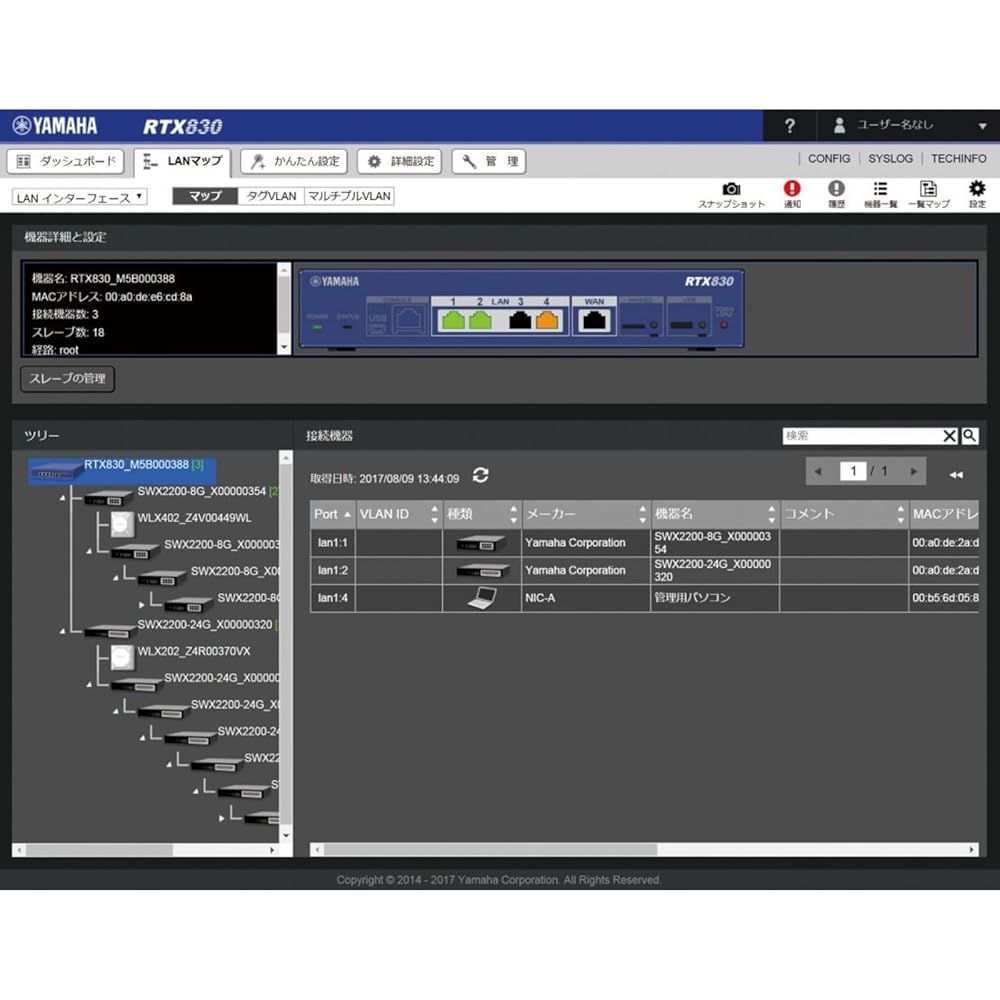Open the LAN インターフェース dropdown

coord(80,197)
